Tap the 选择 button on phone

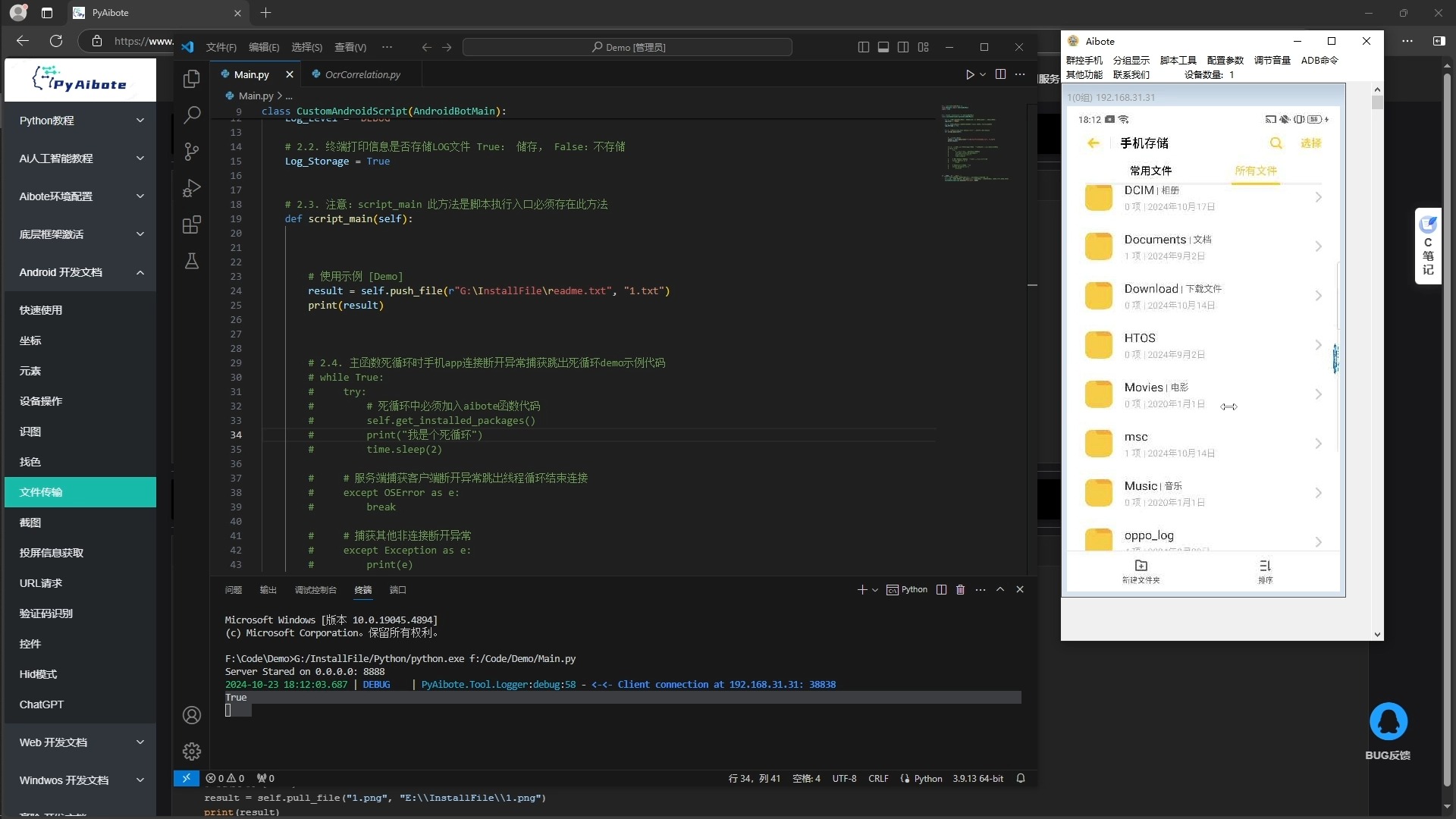(1310, 143)
